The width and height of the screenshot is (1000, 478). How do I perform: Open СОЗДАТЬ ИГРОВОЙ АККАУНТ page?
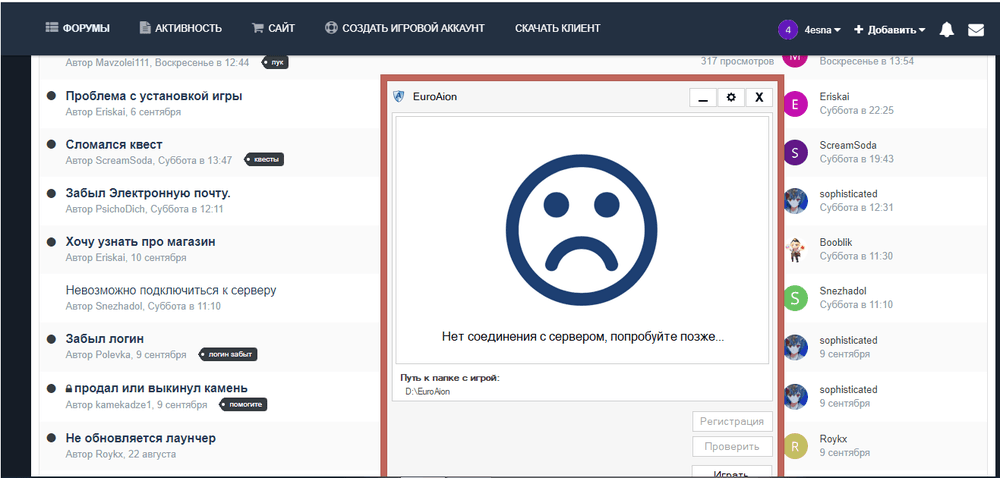[x=404, y=28]
